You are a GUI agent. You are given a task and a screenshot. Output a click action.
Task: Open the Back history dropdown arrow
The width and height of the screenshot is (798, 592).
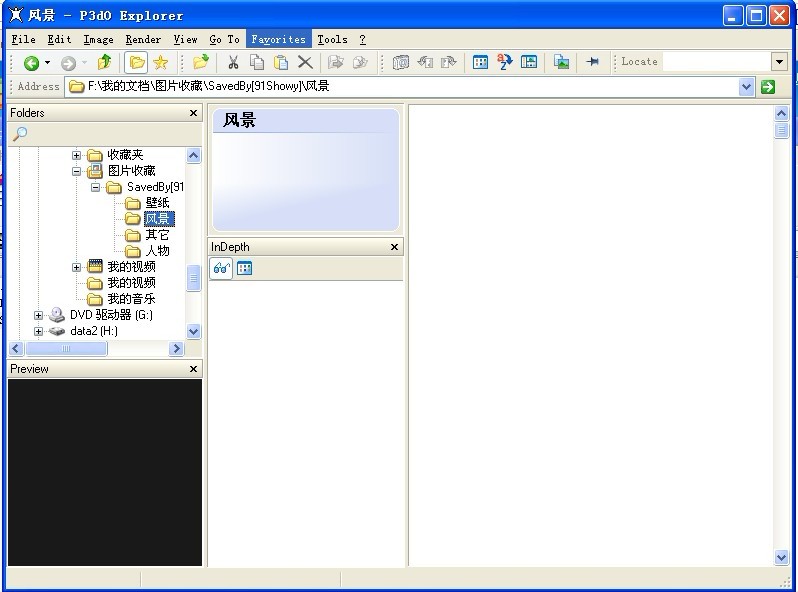47,63
